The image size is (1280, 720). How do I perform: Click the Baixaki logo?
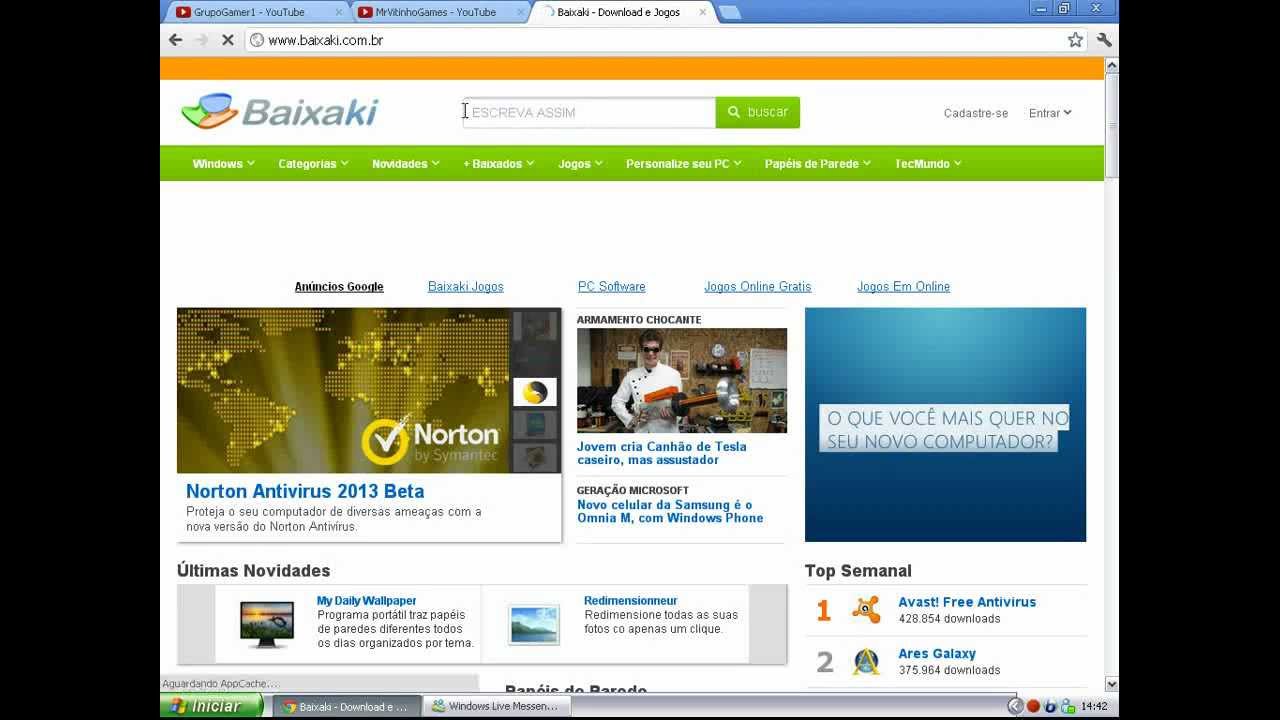[x=280, y=111]
